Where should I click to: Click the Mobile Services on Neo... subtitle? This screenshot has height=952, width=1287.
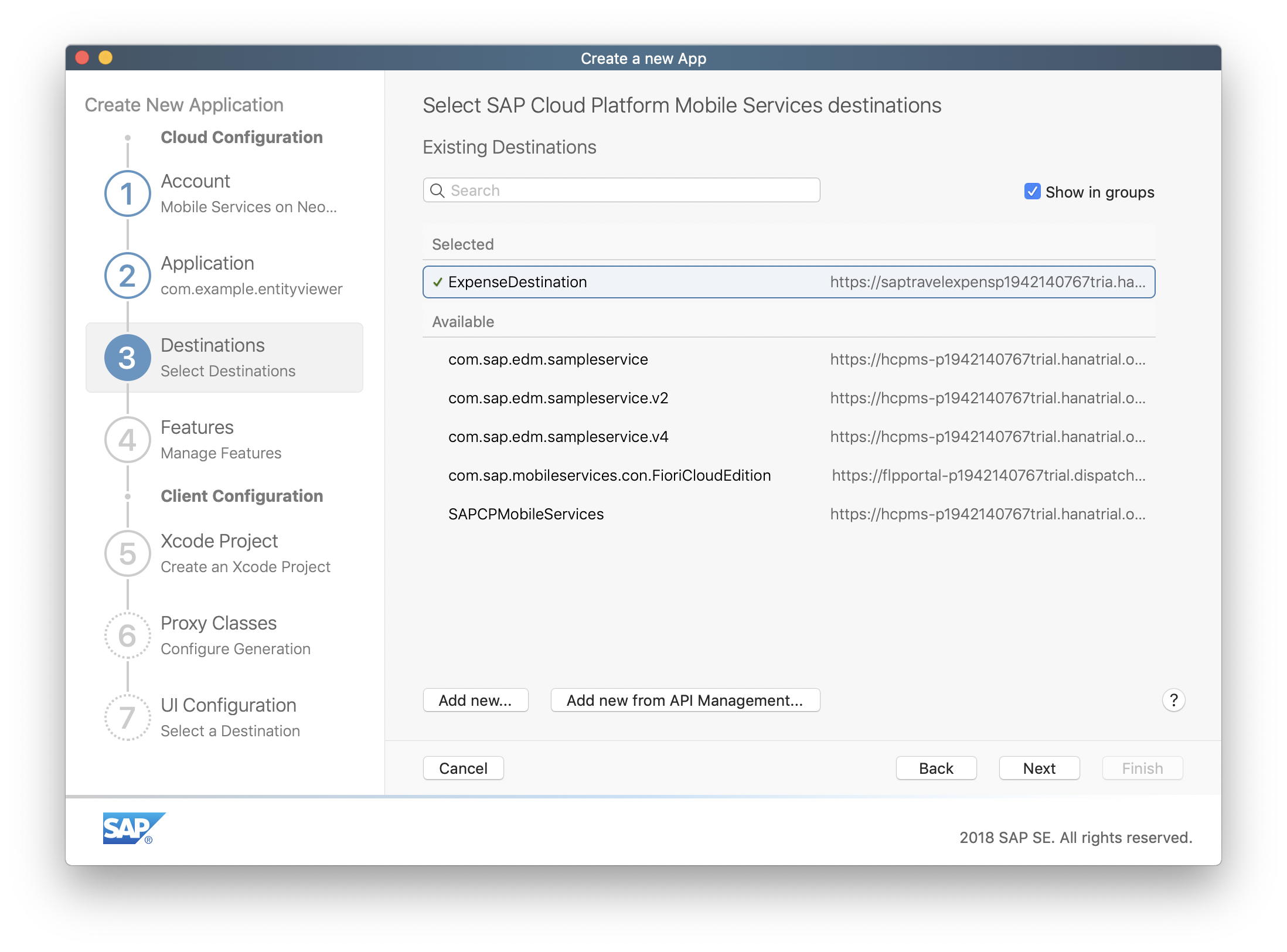[x=248, y=207]
